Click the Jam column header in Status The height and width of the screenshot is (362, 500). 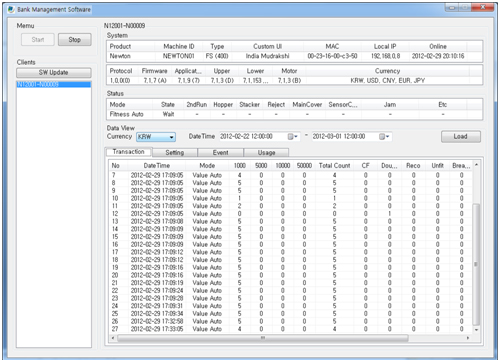(390, 105)
